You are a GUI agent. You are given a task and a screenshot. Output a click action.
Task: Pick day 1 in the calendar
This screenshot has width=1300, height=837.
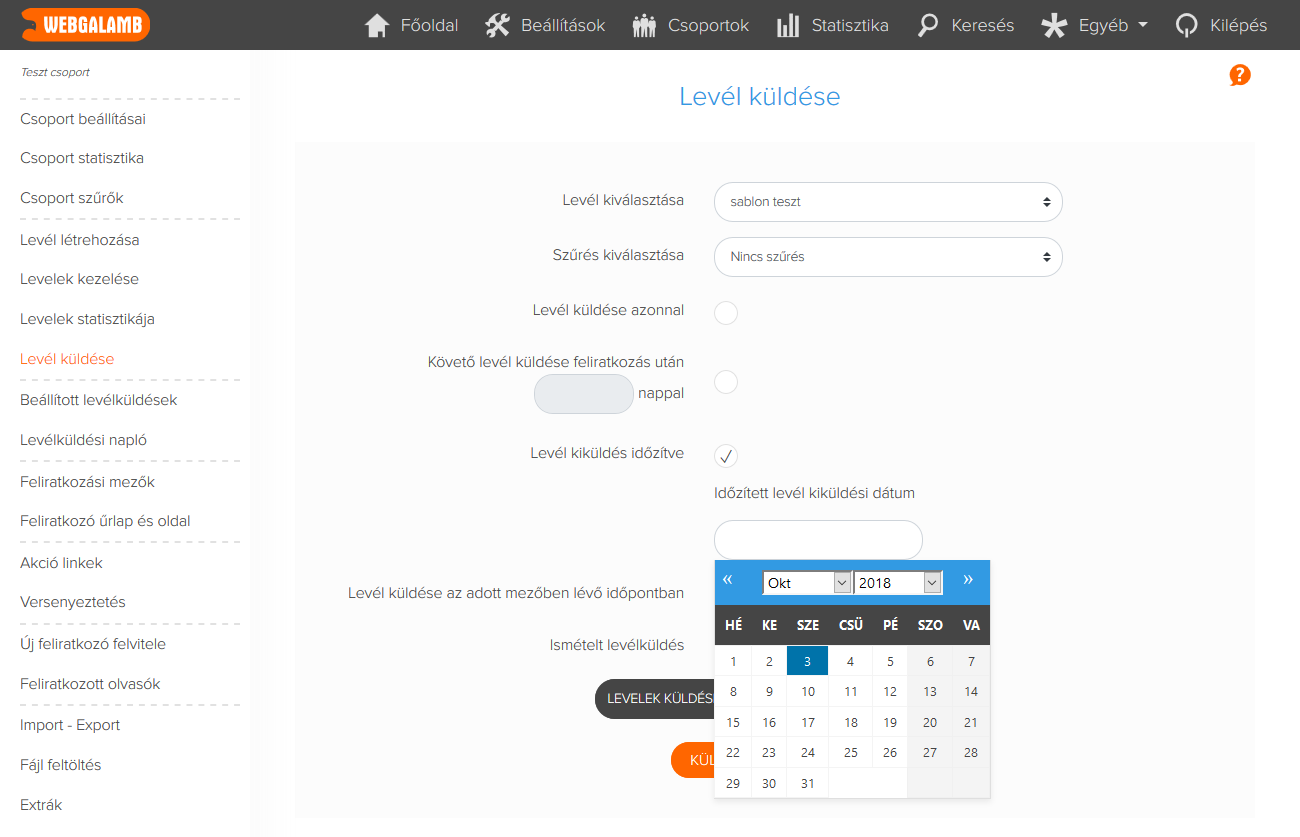[733, 661]
